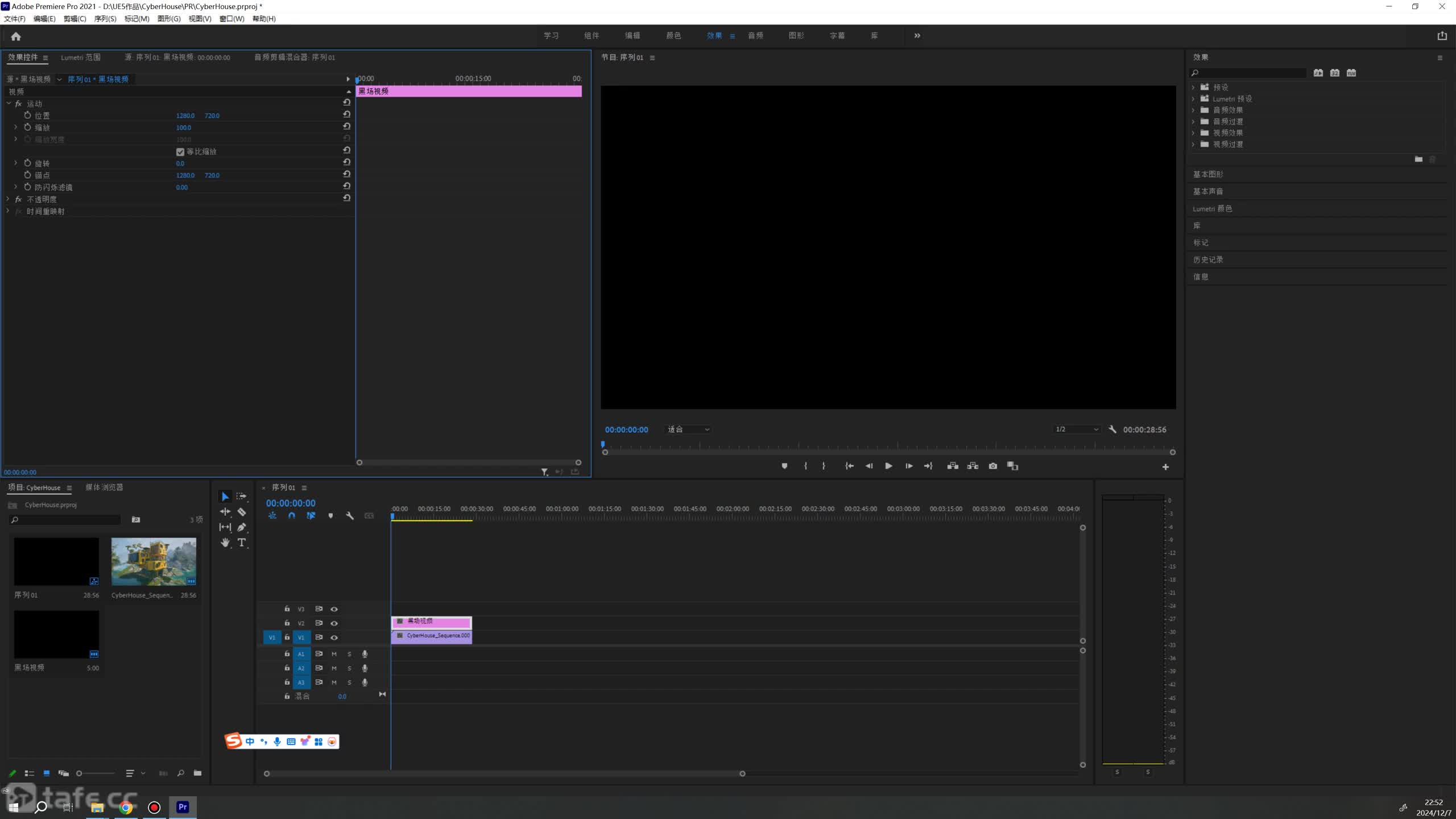Open the Window menu

231,19
